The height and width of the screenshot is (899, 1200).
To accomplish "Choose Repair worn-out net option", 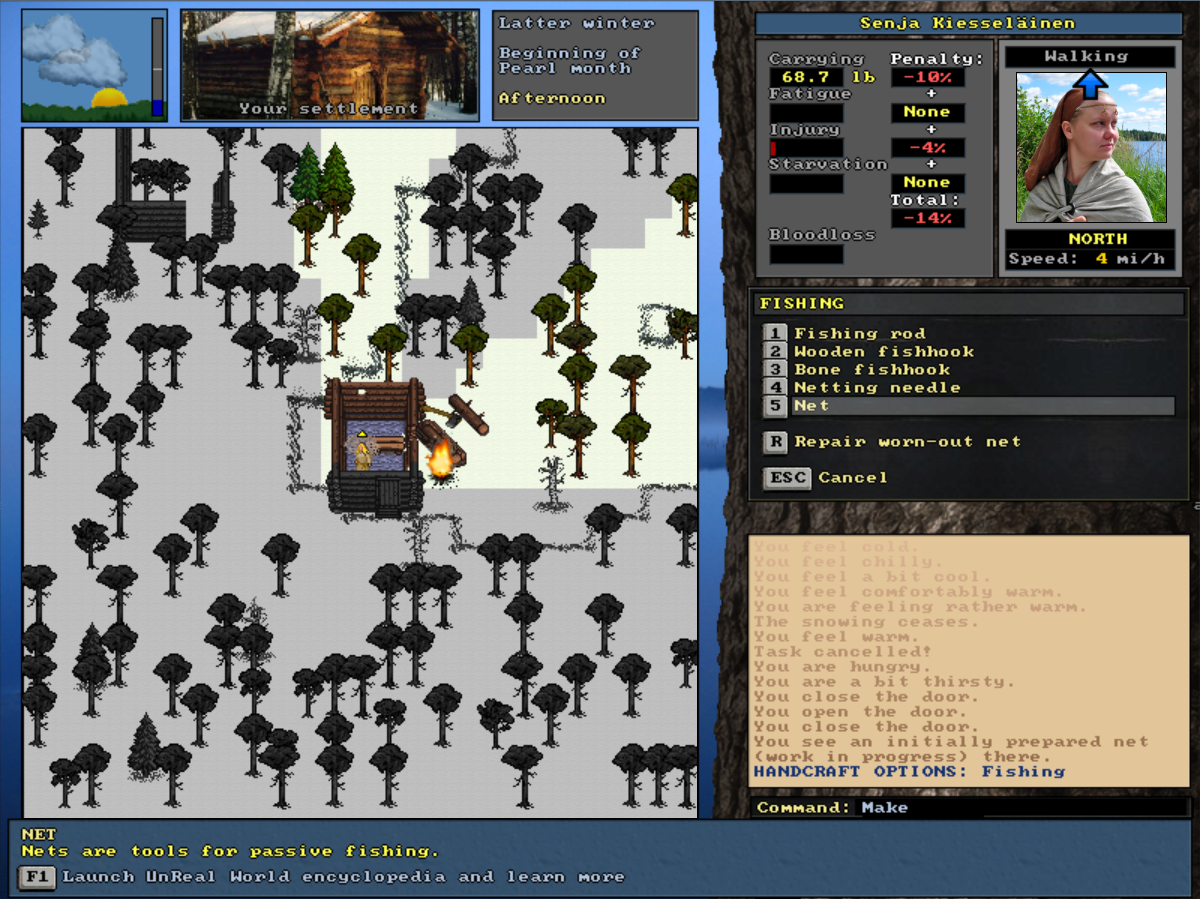I will (907, 442).
